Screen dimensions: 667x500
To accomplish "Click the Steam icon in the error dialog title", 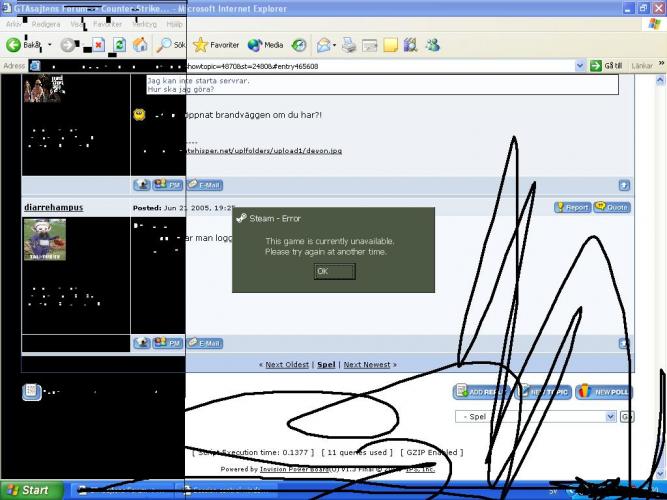I will (x=241, y=218).
